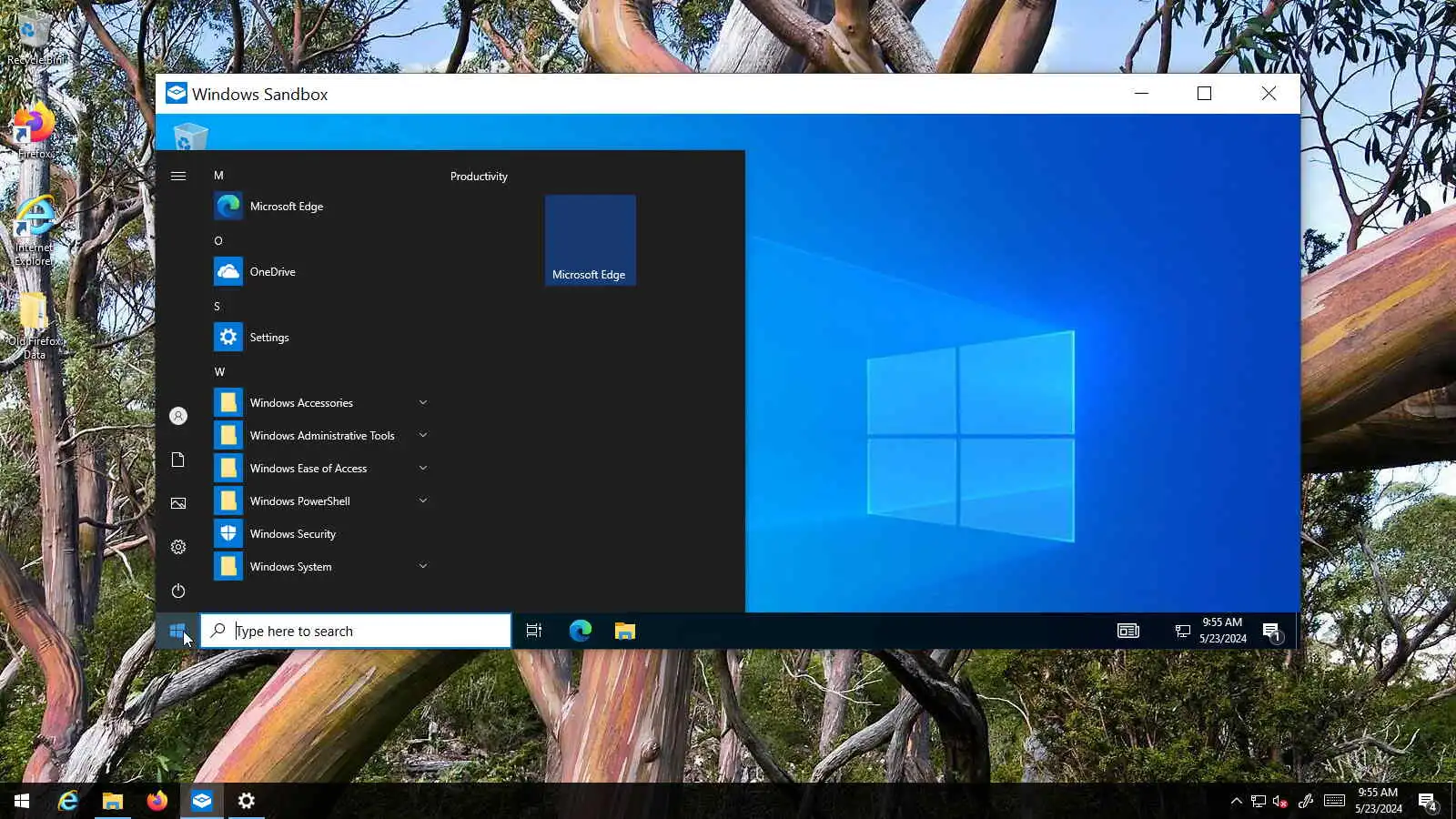Expand the Windows Administrative Tools folder
Image resolution: width=1456 pixels, height=819 pixels.
(x=320, y=436)
